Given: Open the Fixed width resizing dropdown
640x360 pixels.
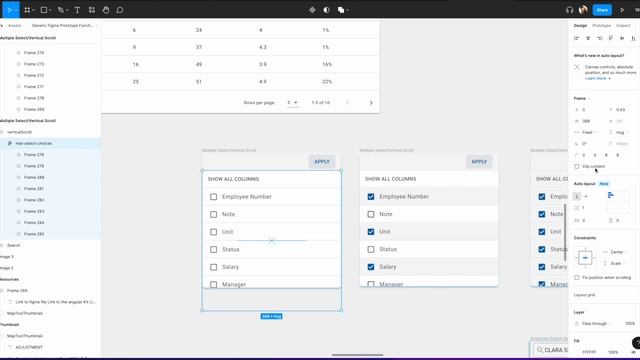Looking at the screenshot, I should 587,132.
